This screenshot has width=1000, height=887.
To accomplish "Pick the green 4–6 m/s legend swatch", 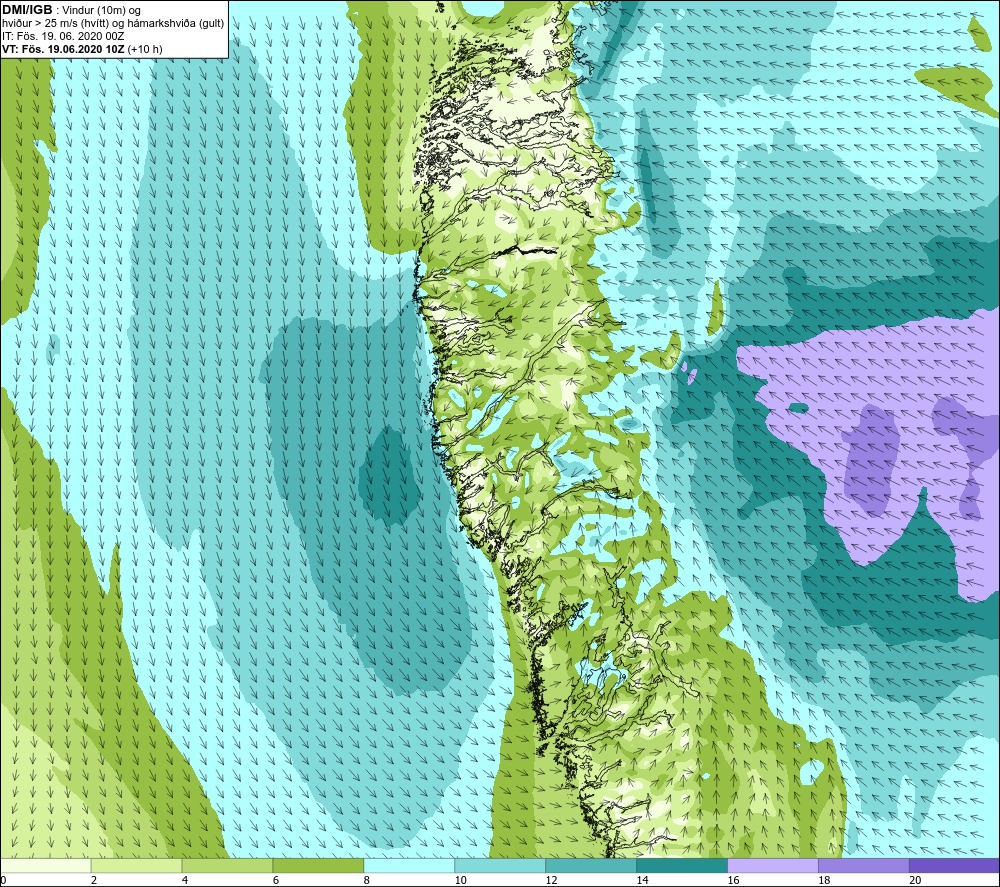I will pos(227,865).
